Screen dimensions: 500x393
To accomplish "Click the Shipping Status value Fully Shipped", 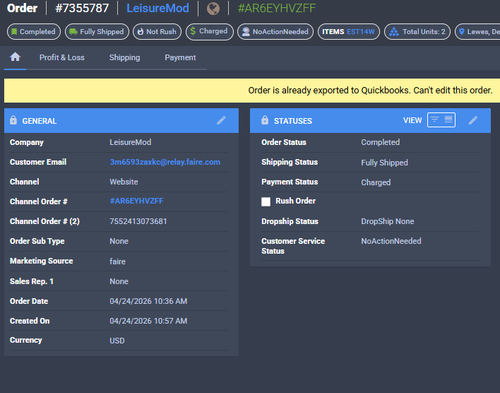I will click(x=385, y=163).
